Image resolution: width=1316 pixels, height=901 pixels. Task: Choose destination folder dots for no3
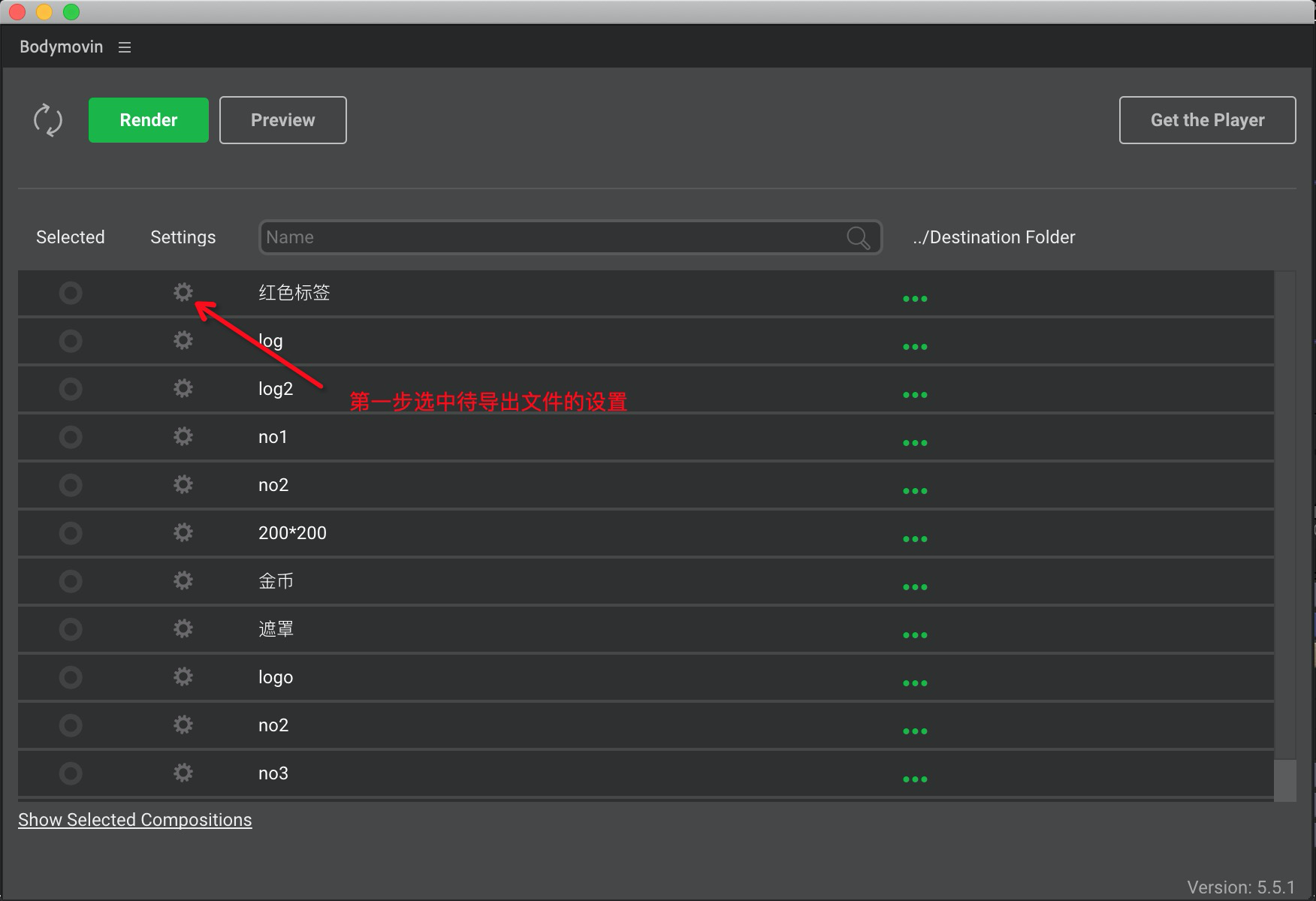pos(915,779)
